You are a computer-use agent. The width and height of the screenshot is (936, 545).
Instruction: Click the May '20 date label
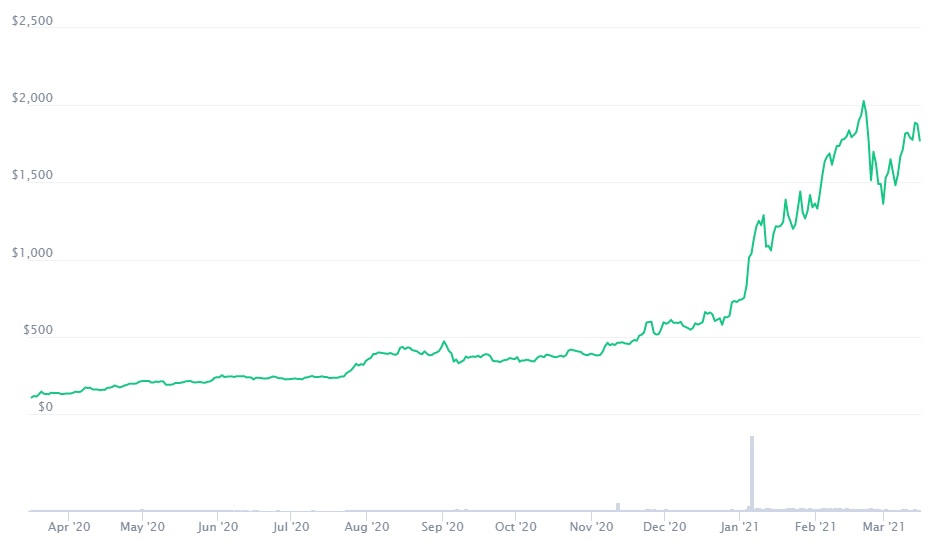(x=143, y=526)
